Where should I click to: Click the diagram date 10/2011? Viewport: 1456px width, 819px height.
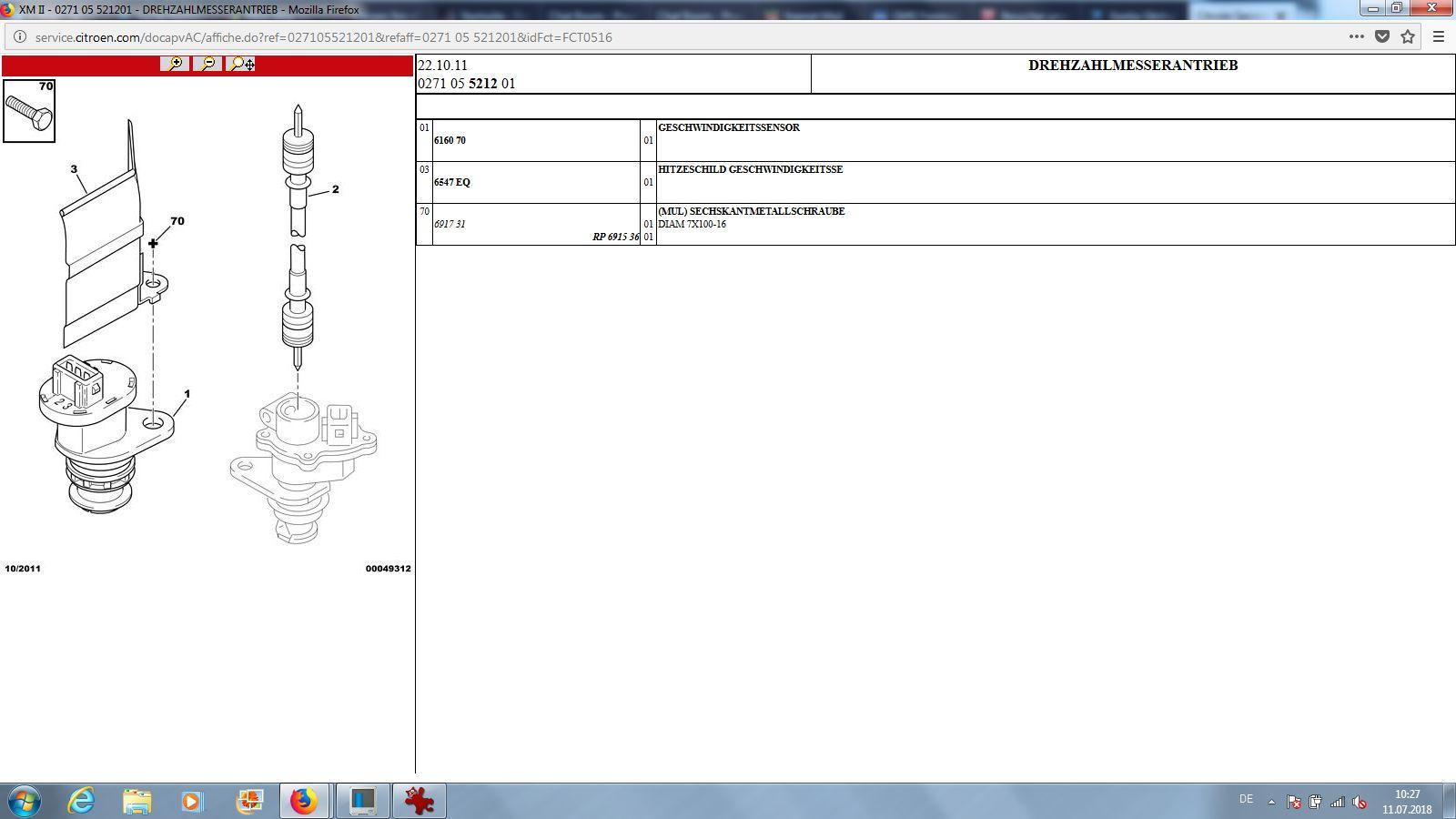(x=23, y=569)
